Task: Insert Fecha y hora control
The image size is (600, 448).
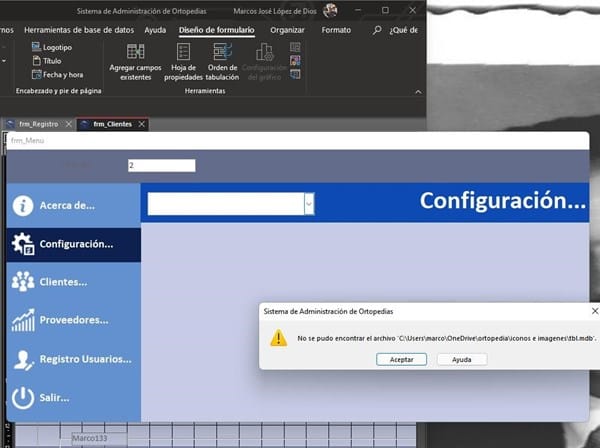Action: click(58, 75)
